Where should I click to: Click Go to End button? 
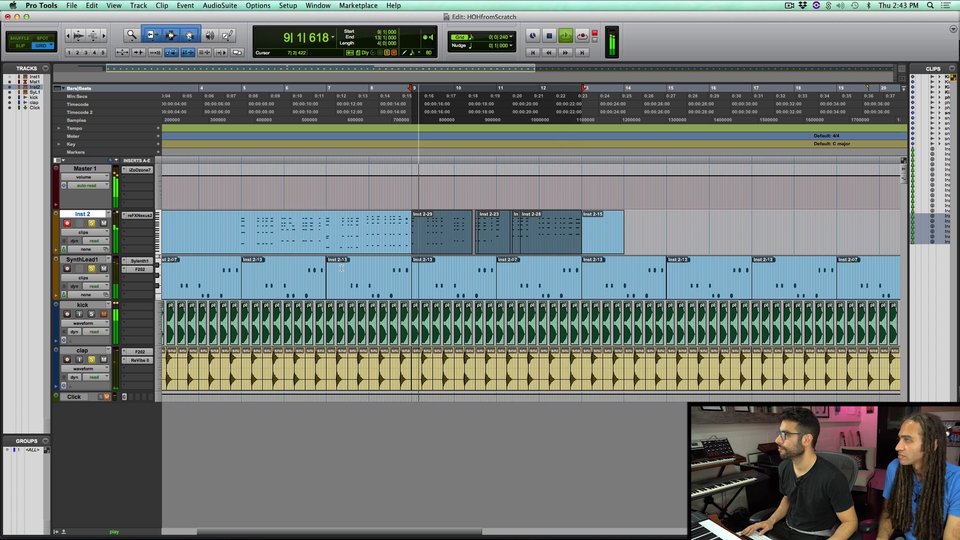pos(582,53)
